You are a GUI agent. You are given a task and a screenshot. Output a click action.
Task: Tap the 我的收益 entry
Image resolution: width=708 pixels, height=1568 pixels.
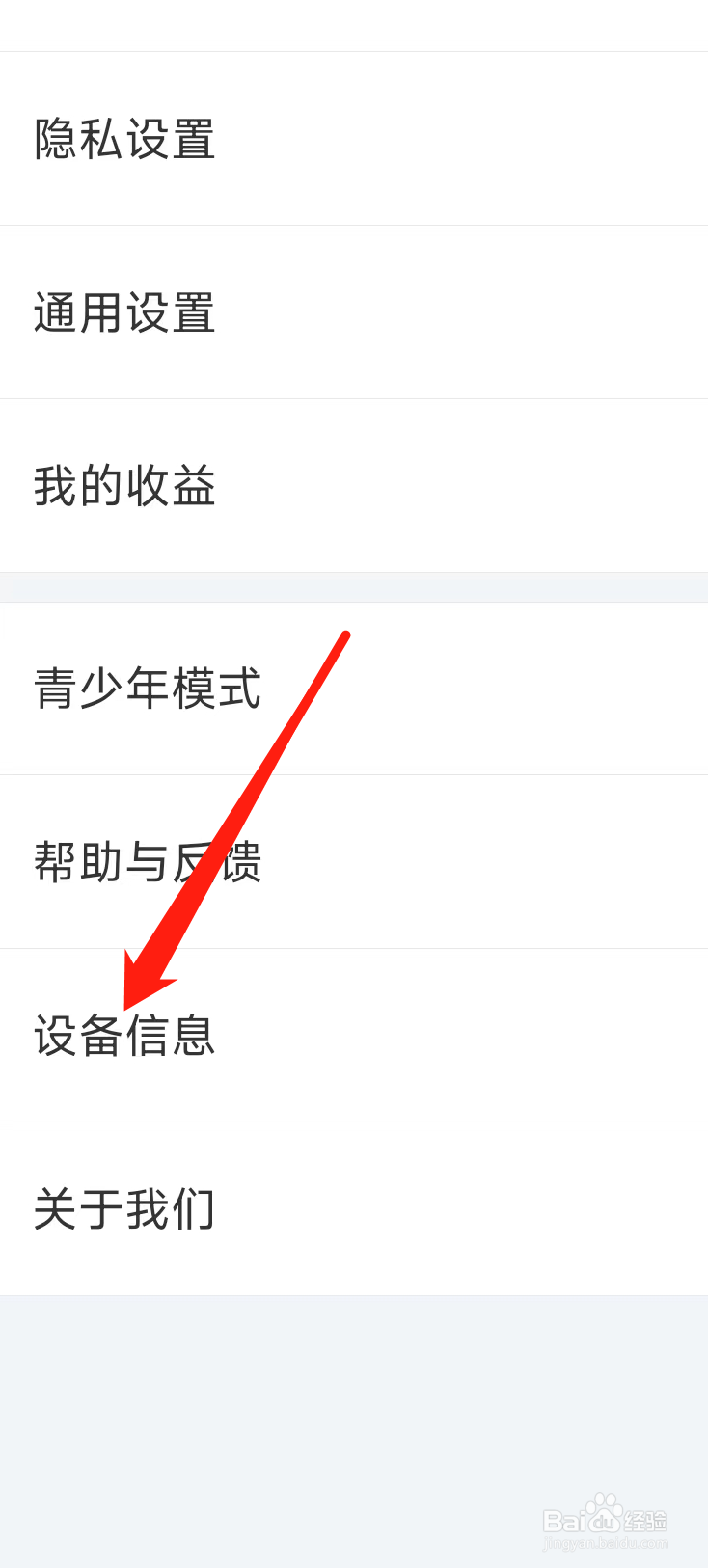coord(354,486)
